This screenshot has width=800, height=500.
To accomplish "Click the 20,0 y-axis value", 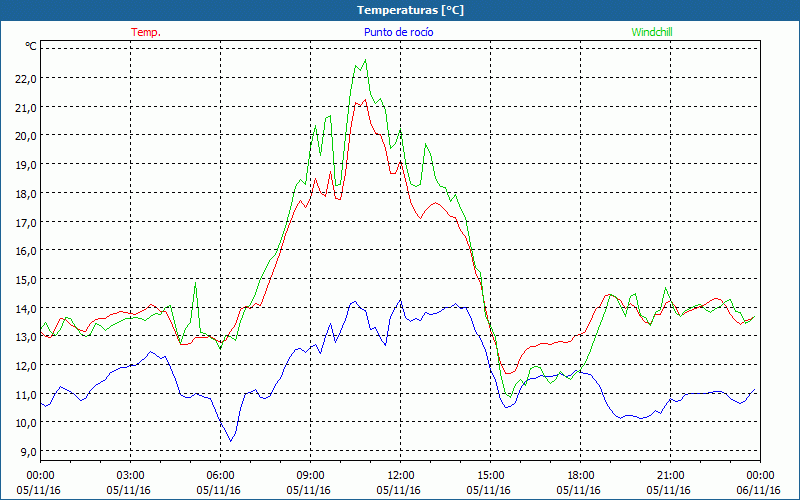I will pos(27,136).
